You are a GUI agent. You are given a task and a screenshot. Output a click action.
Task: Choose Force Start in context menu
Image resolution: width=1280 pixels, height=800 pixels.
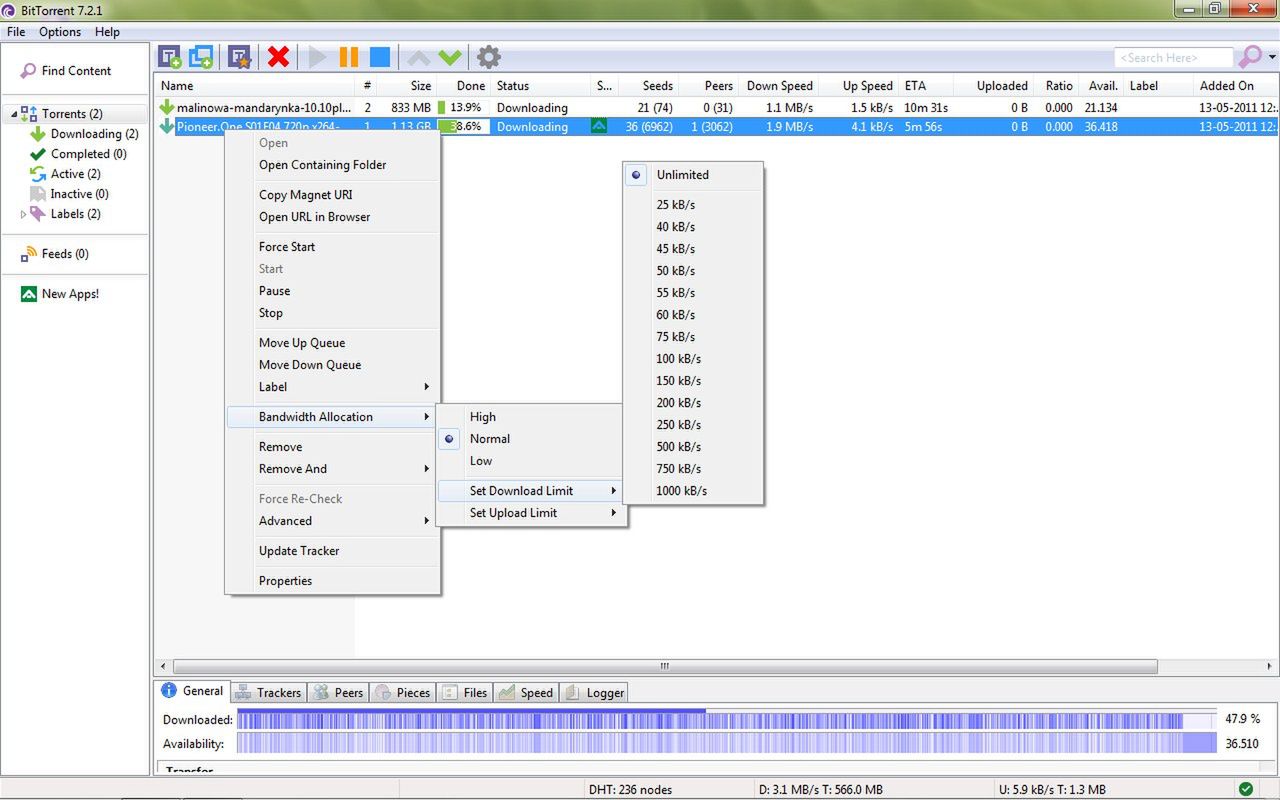coord(333,247)
